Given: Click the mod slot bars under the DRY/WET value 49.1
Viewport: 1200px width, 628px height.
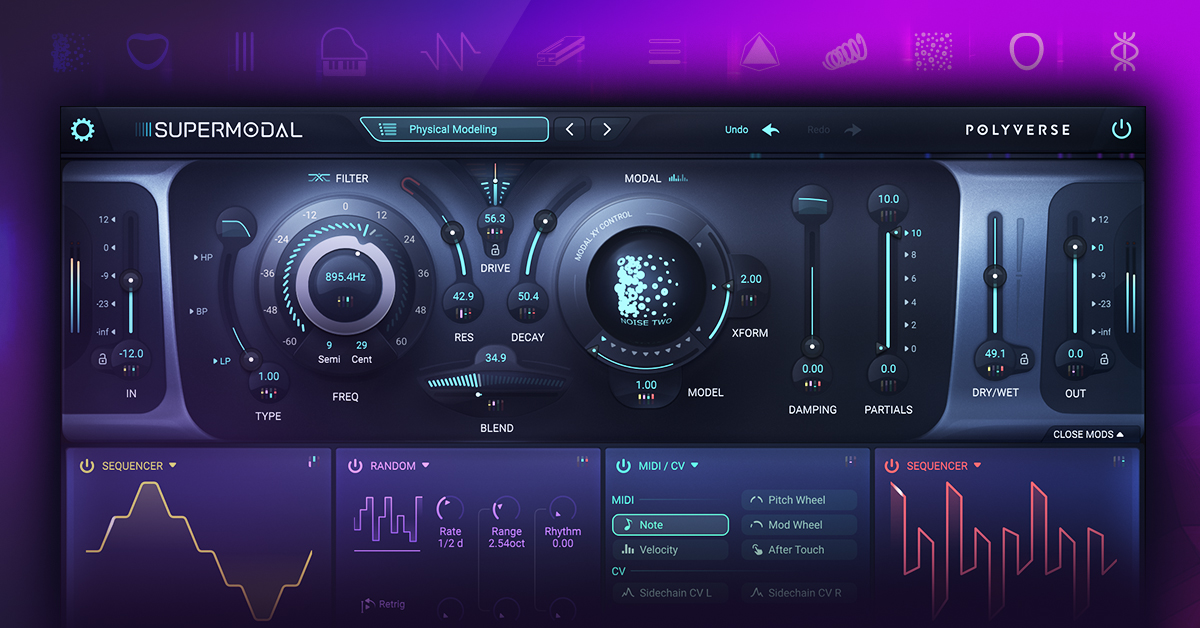Looking at the screenshot, I should tap(995, 369).
